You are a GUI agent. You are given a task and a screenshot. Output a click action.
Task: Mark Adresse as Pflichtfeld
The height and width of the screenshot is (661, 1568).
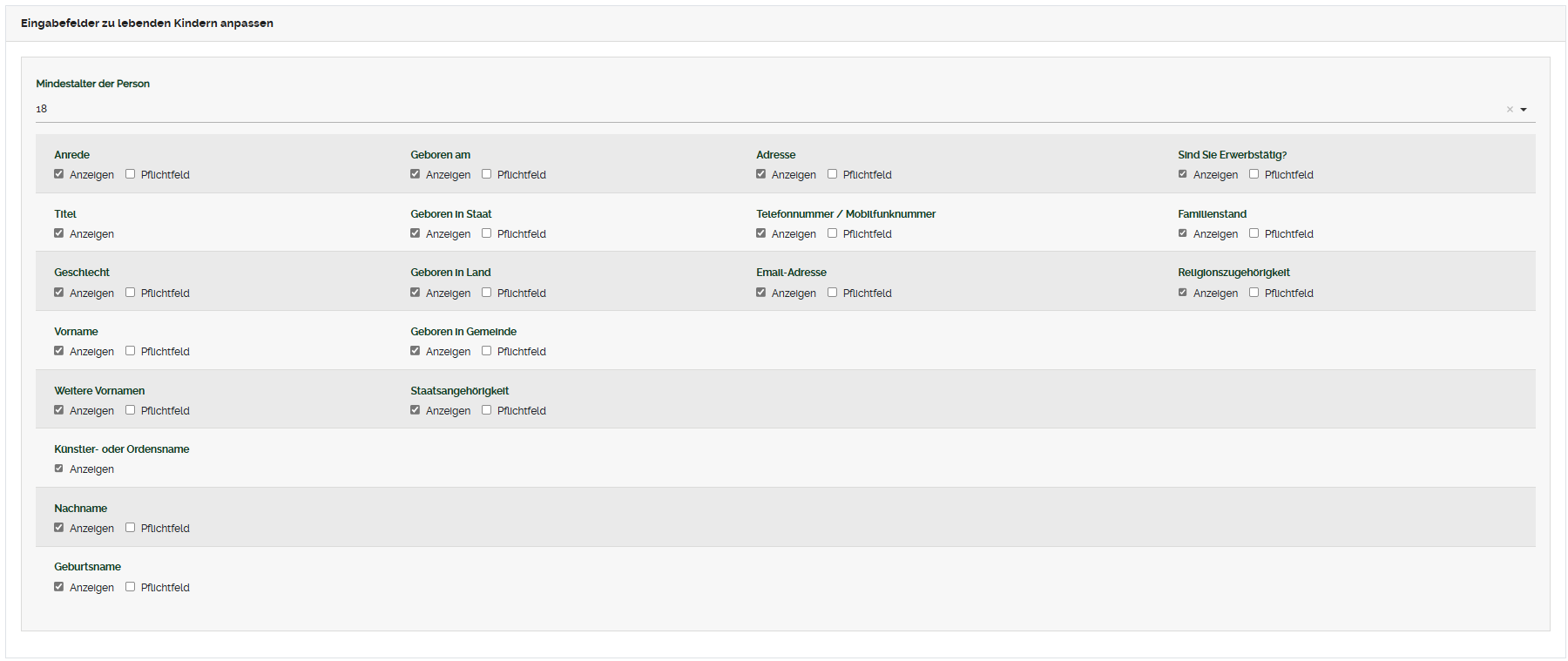tap(833, 174)
